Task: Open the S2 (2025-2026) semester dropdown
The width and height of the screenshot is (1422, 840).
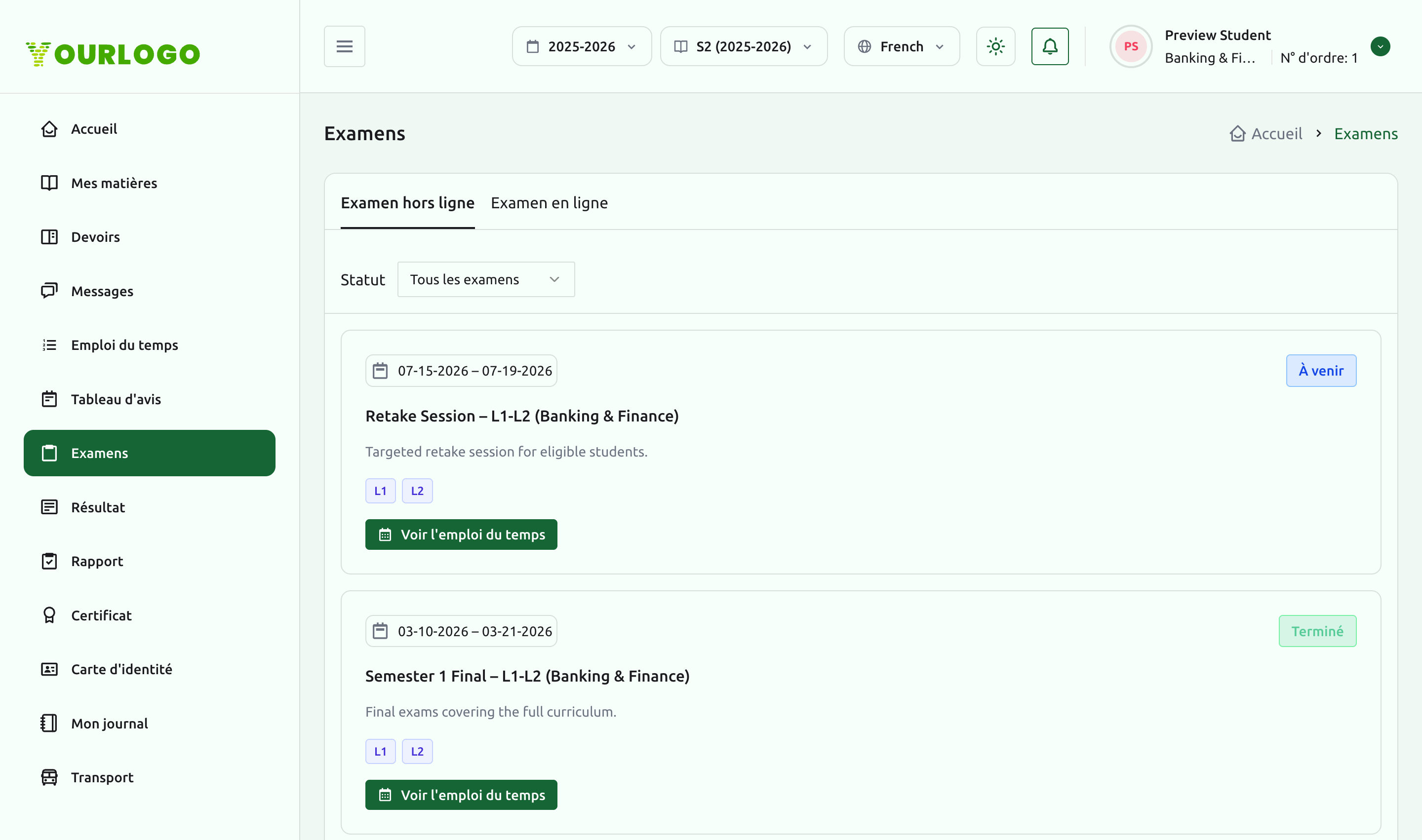Action: point(744,46)
